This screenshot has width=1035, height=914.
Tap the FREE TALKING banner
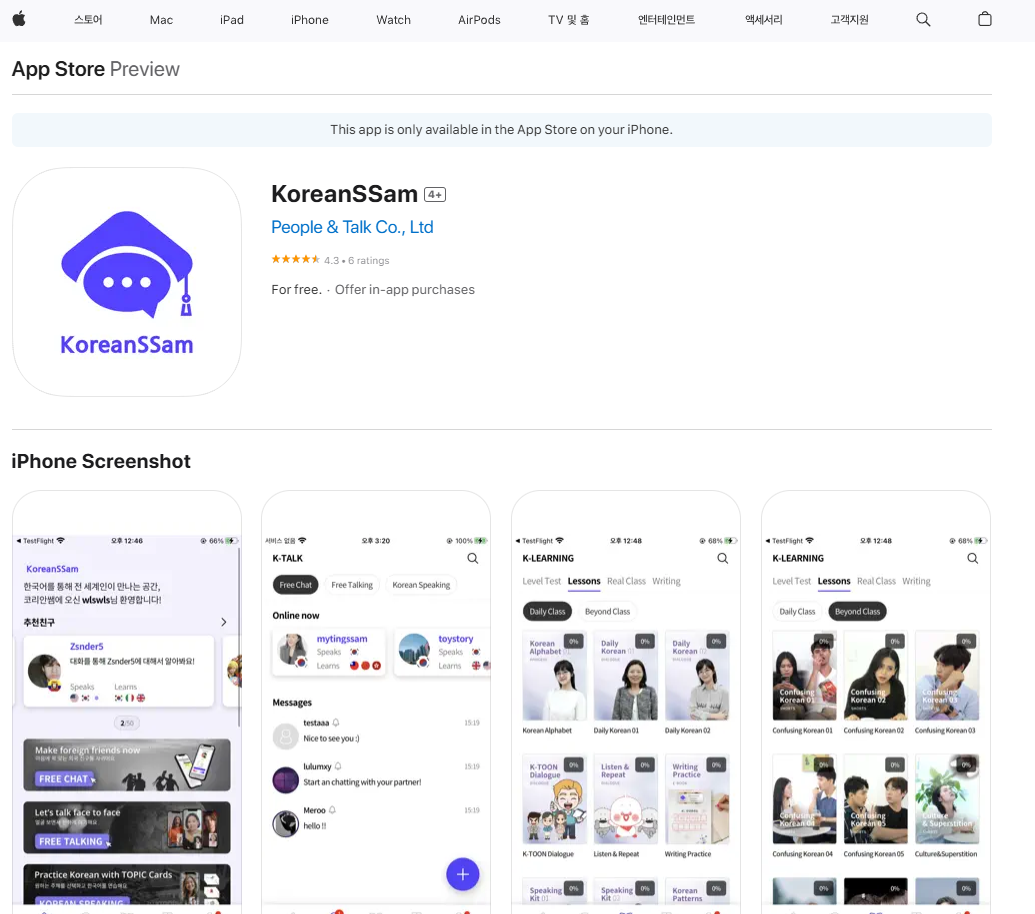click(x=127, y=828)
